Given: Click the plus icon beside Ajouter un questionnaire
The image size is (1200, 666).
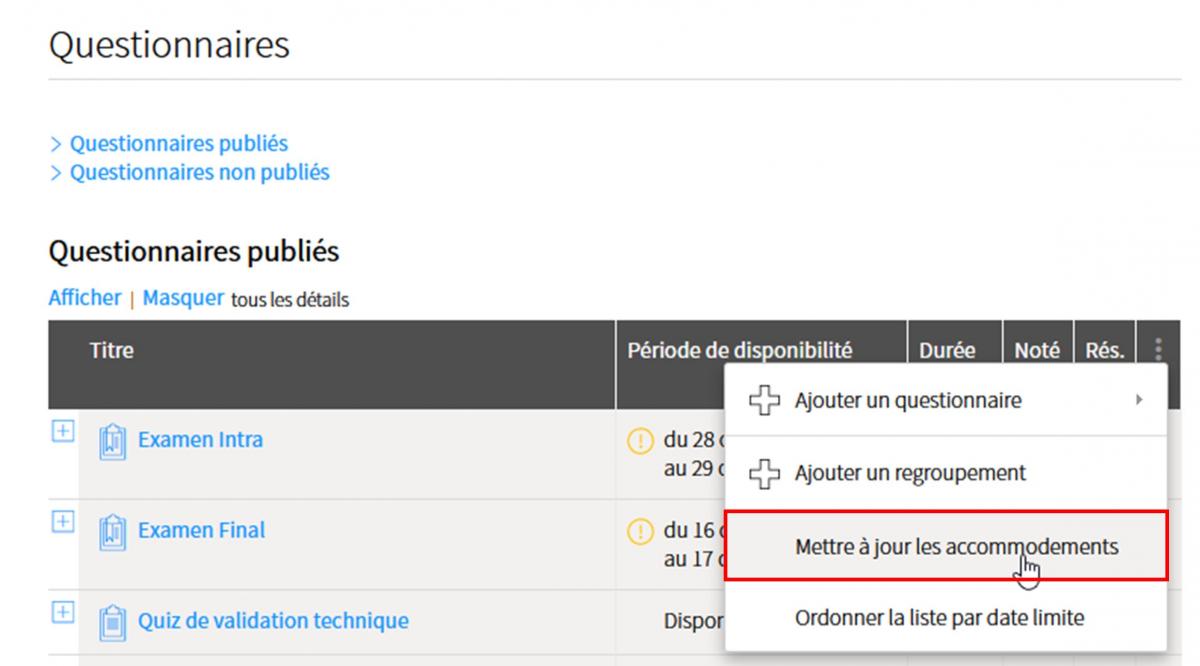Looking at the screenshot, I should [765, 401].
